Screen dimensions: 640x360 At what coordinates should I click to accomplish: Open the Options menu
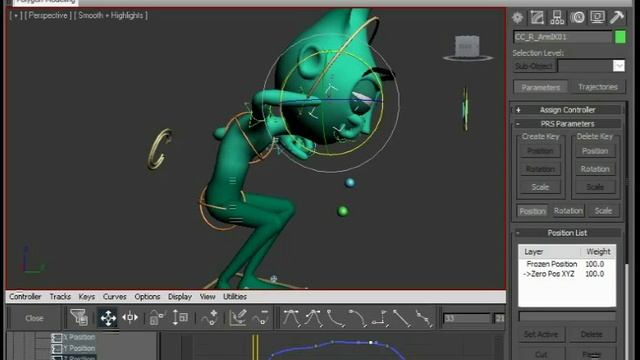(x=147, y=297)
